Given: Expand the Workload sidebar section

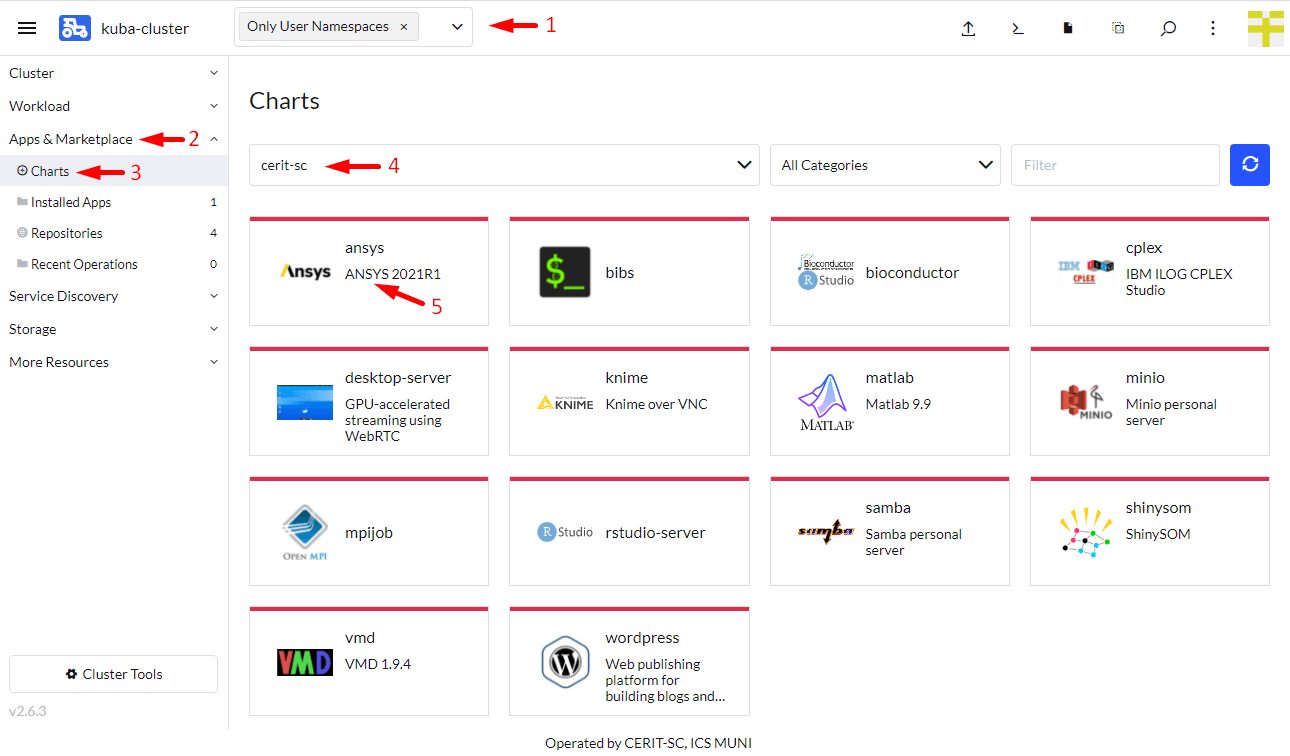Looking at the screenshot, I should point(113,106).
